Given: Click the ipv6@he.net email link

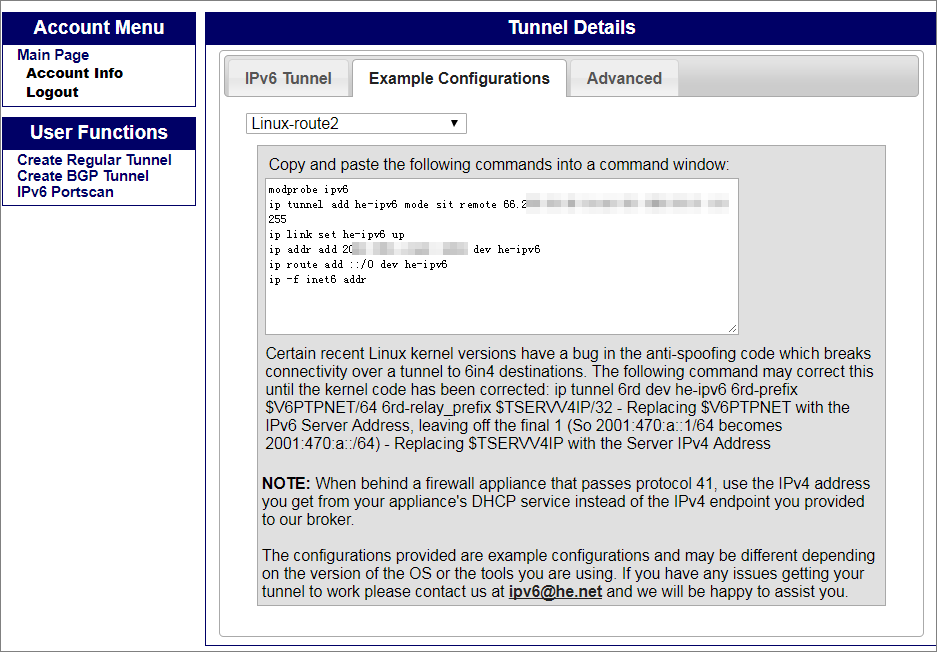Looking at the screenshot, I should pyautogui.click(x=555, y=592).
